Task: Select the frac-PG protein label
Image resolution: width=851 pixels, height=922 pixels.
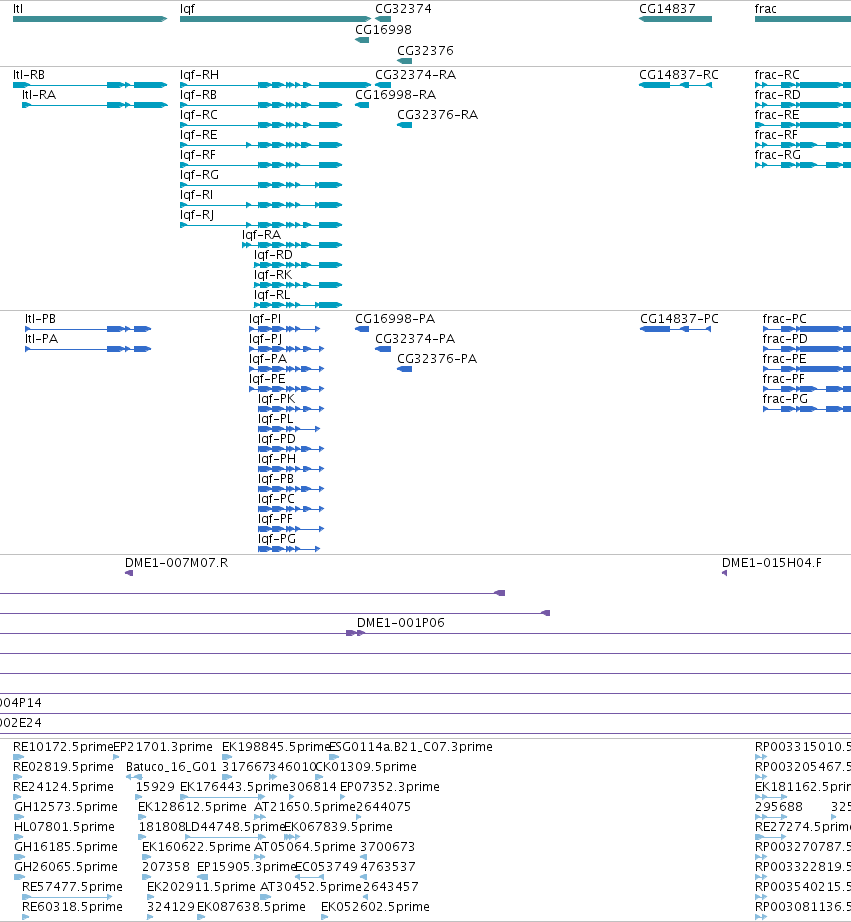Action: tap(785, 399)
